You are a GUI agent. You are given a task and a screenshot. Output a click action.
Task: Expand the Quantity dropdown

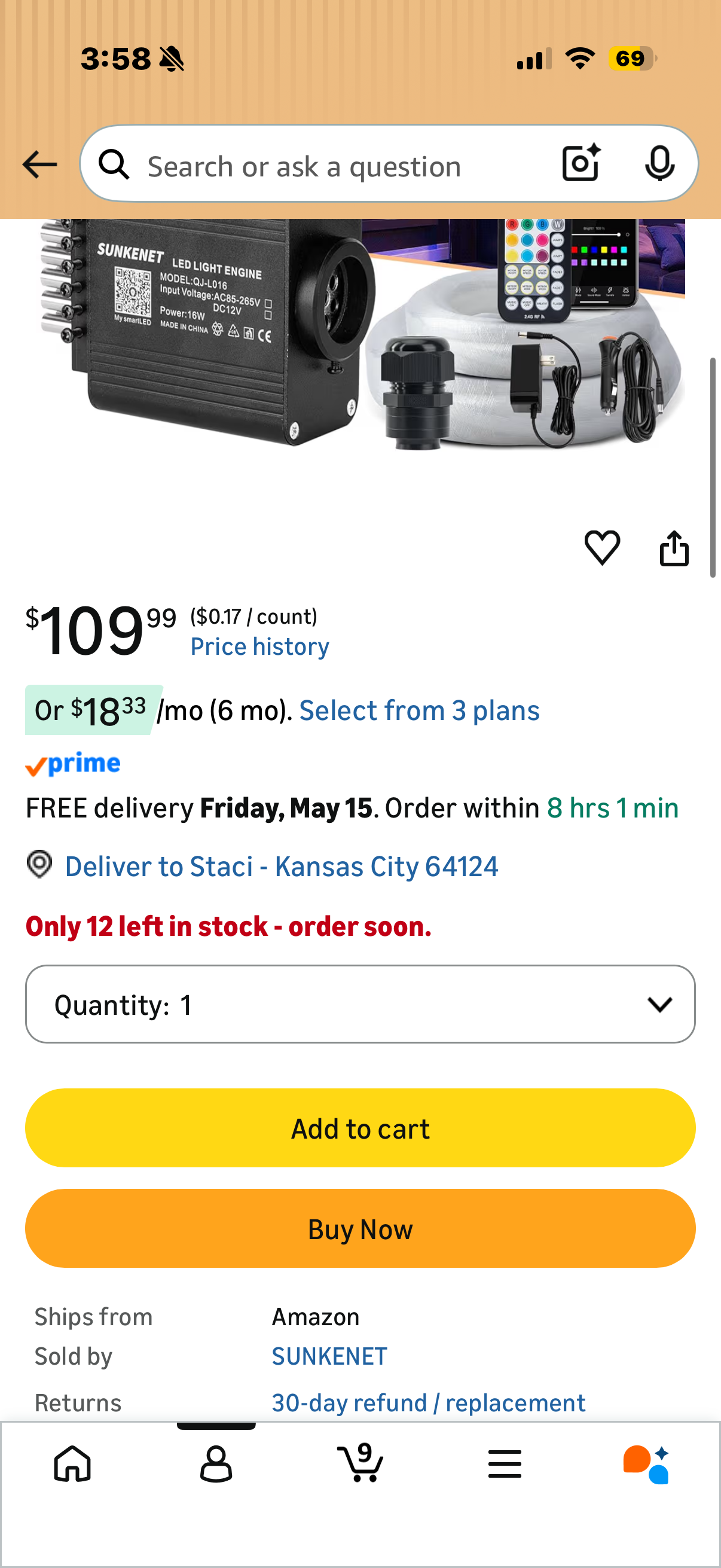(x=360, y=1004)
